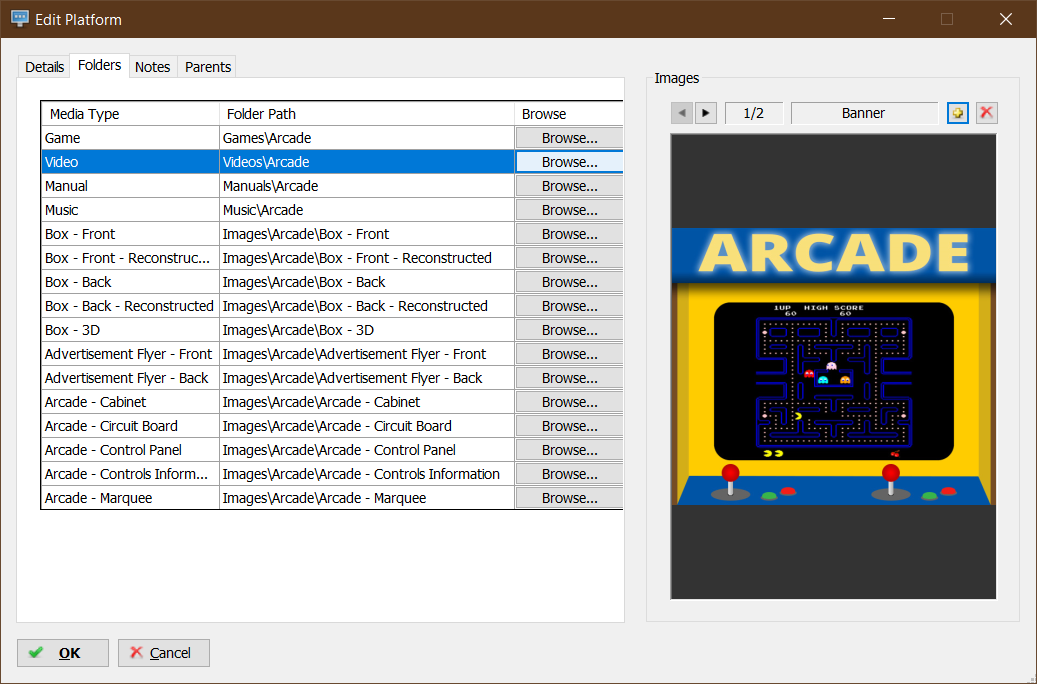Open the Parents tab
Screen dimensions: 1037x684
(208, 67)
